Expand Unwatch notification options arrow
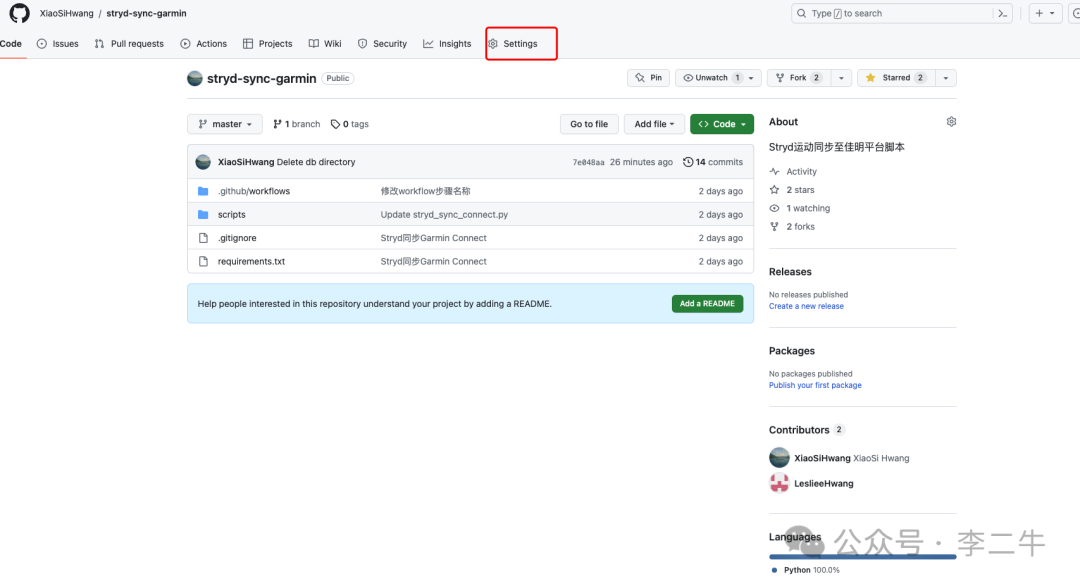The image size is (1080, 586). pyautogui.click(x=751, y=78)
